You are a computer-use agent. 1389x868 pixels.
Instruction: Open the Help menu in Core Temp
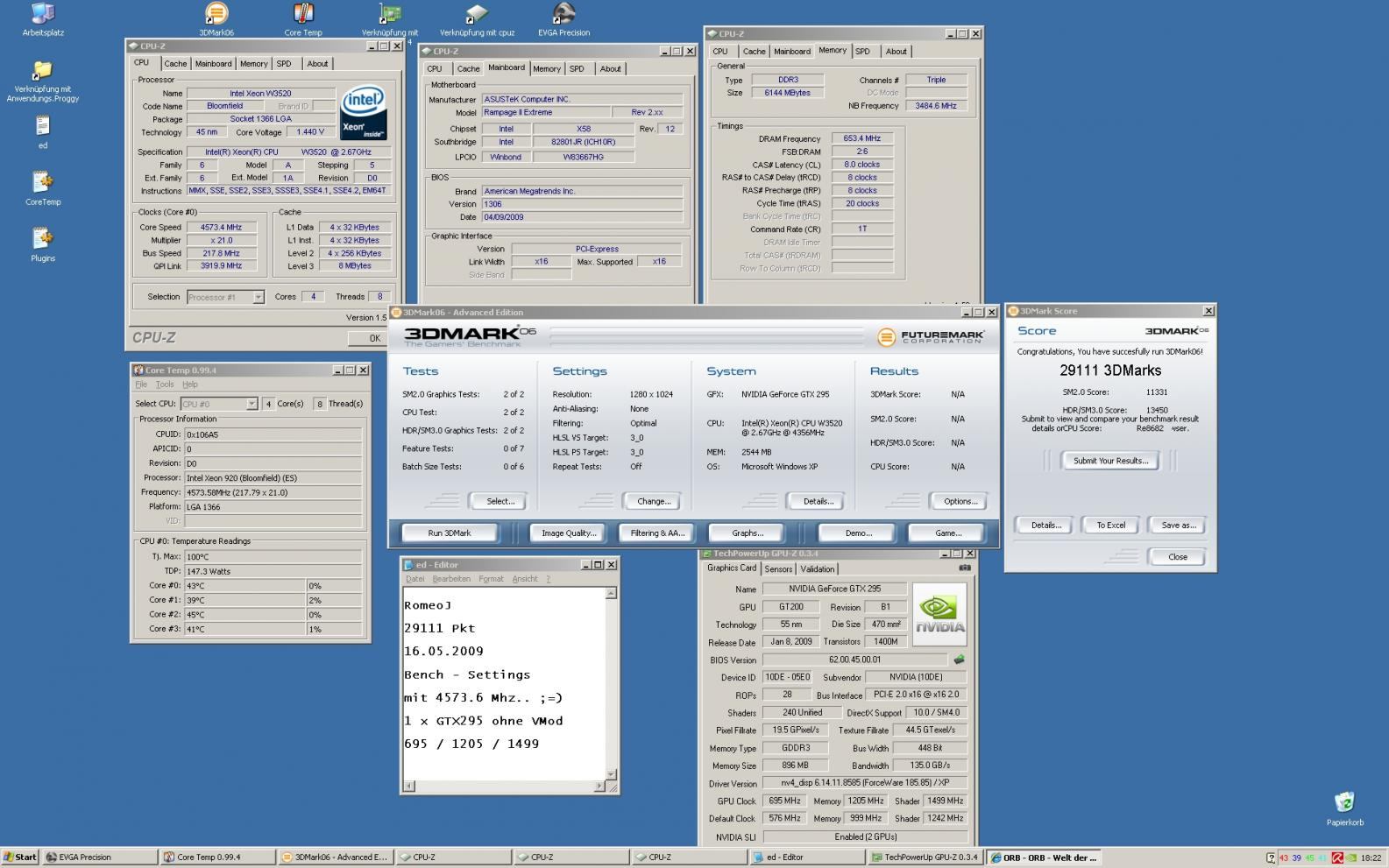click(x=190, y=385)
